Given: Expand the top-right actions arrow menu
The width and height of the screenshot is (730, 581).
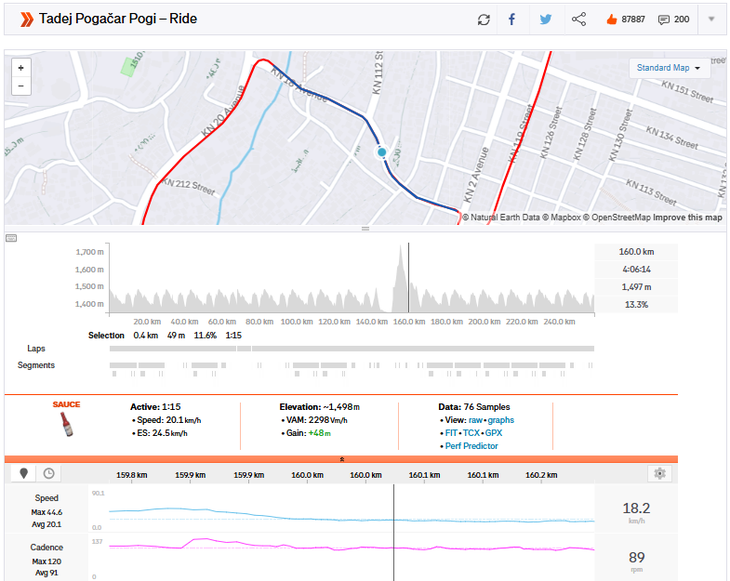Looking at the screenshot, I should (711, 19).
